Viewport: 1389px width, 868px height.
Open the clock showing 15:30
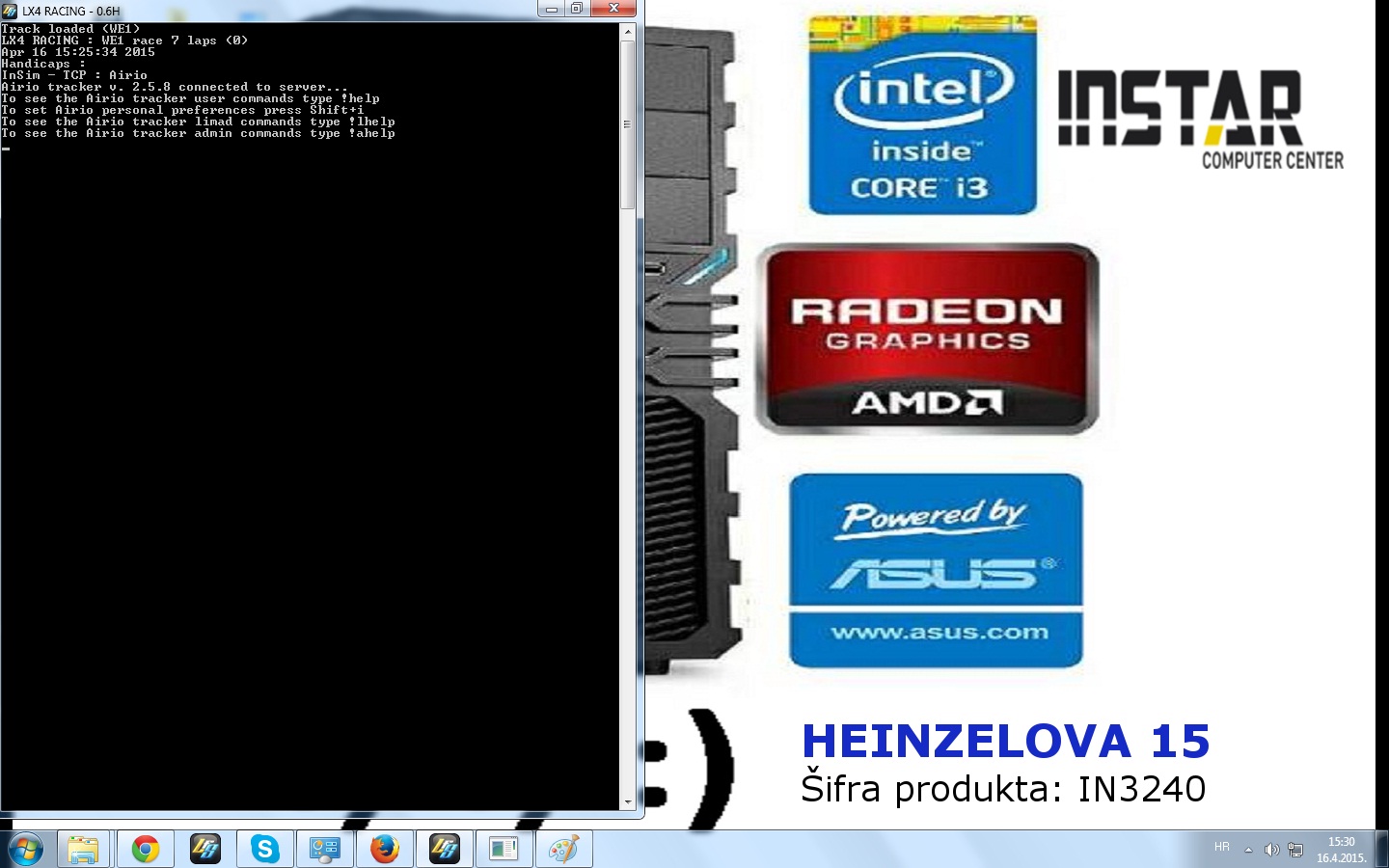click(x=1342, y=850)
